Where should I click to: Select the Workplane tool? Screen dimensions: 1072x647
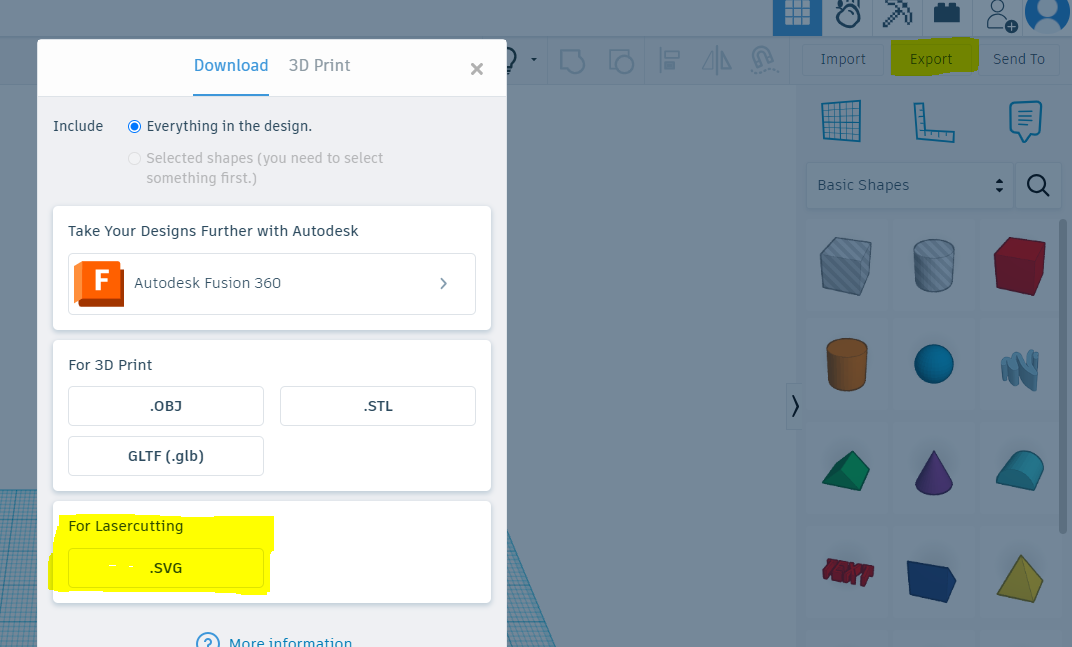pyautogui.click(x=841, y=120)
